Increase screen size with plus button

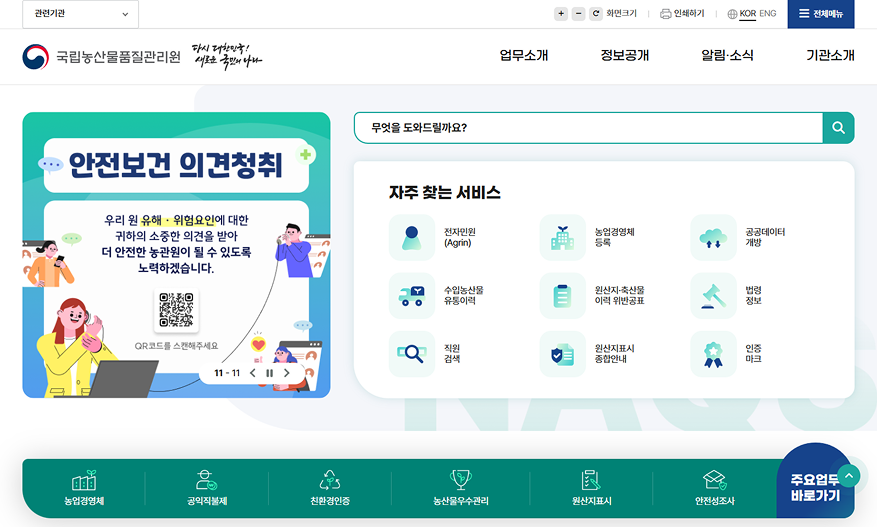coord(561,14)
